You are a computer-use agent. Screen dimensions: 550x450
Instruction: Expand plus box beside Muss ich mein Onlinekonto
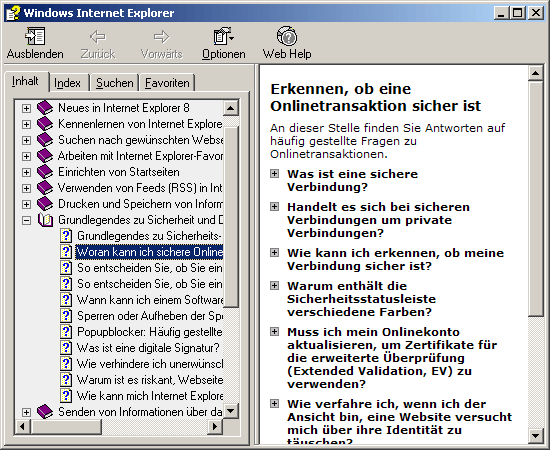[x=274, y=331]
